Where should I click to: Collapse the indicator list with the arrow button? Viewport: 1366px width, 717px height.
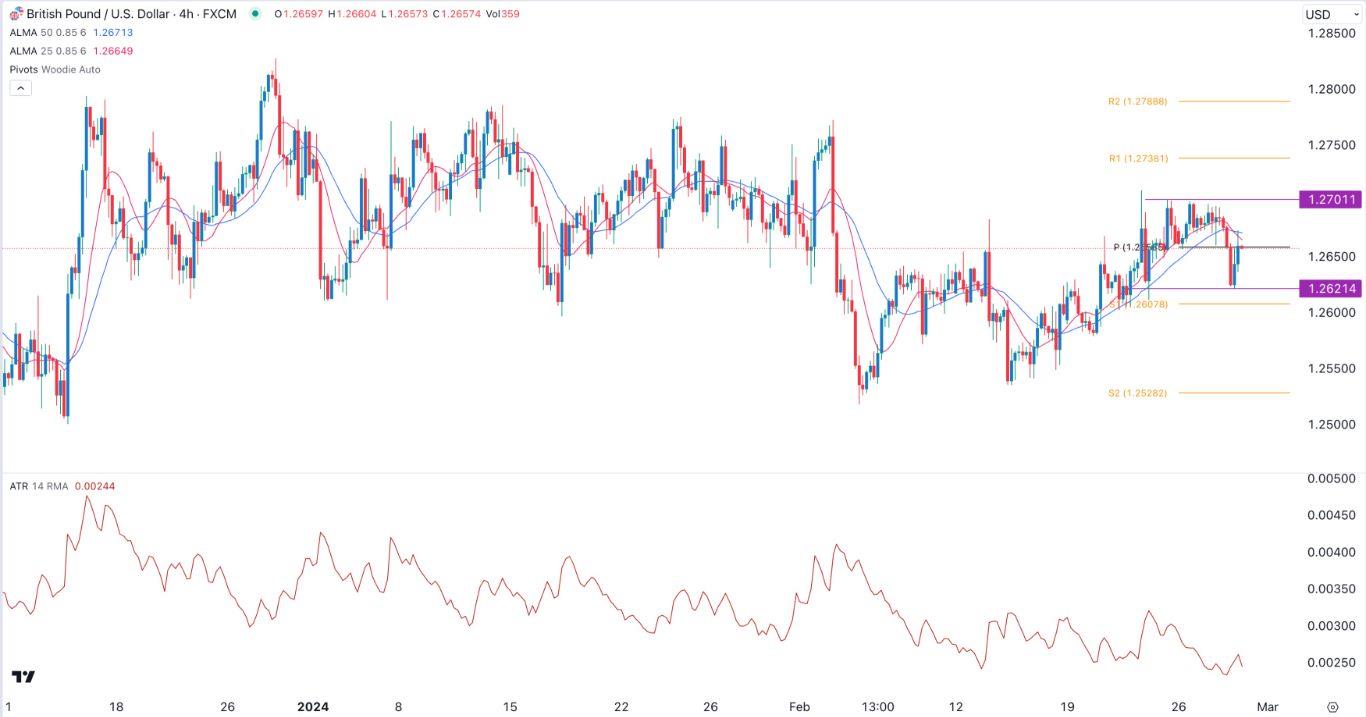pos(19,86)
